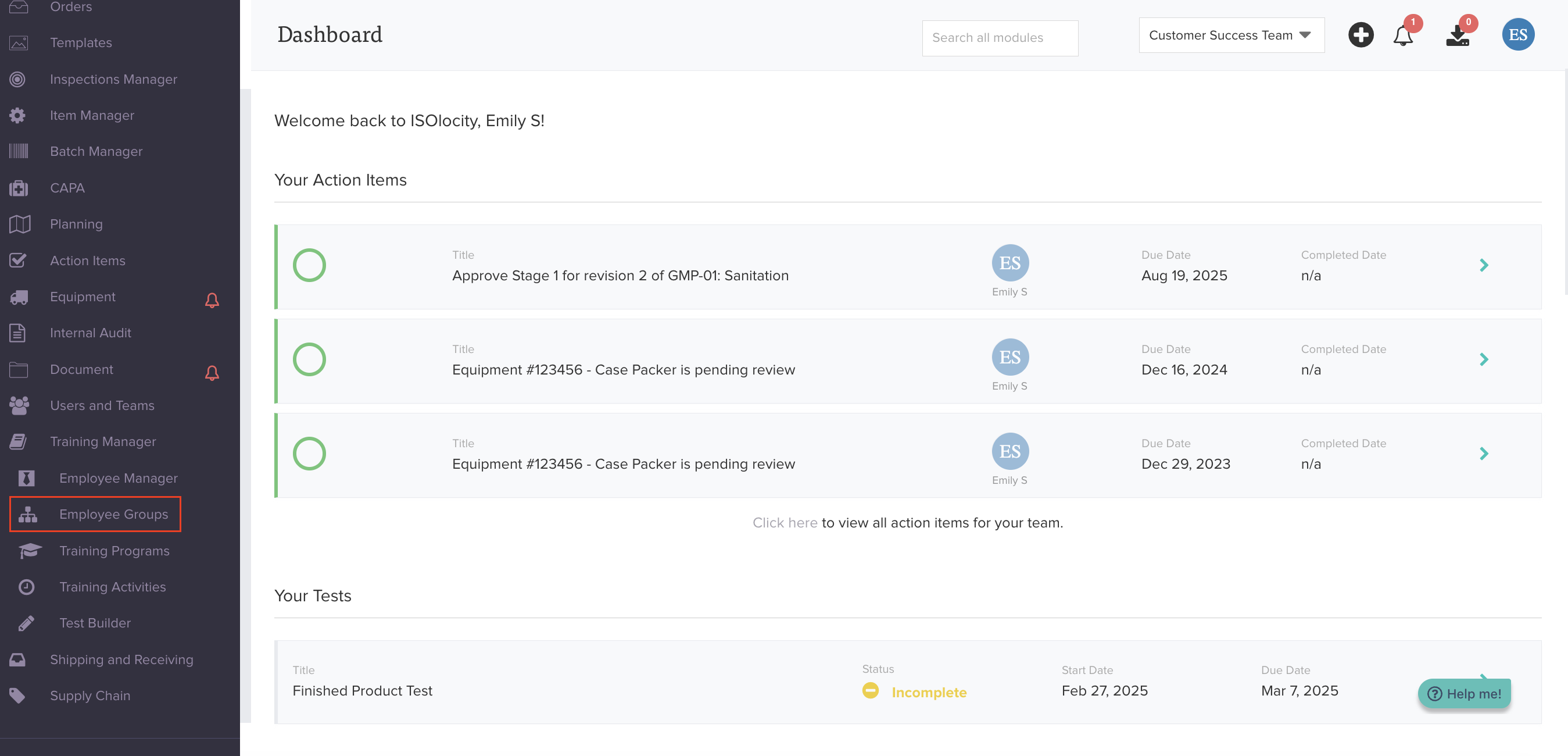
Task: Open the Customer Success Team dropdown
Action: coord(1231,35)
